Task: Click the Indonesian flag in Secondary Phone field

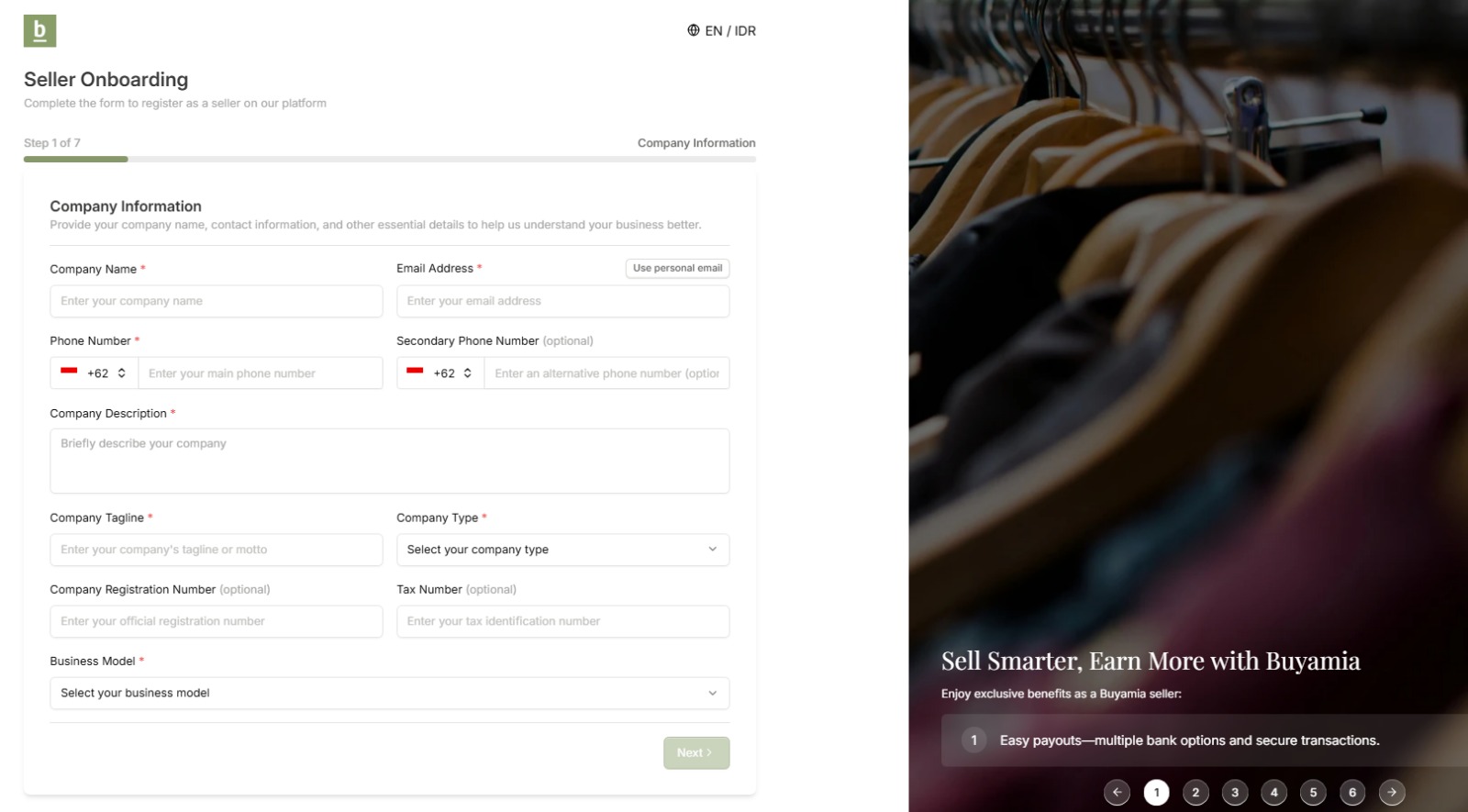Action: tap(414, 373)
